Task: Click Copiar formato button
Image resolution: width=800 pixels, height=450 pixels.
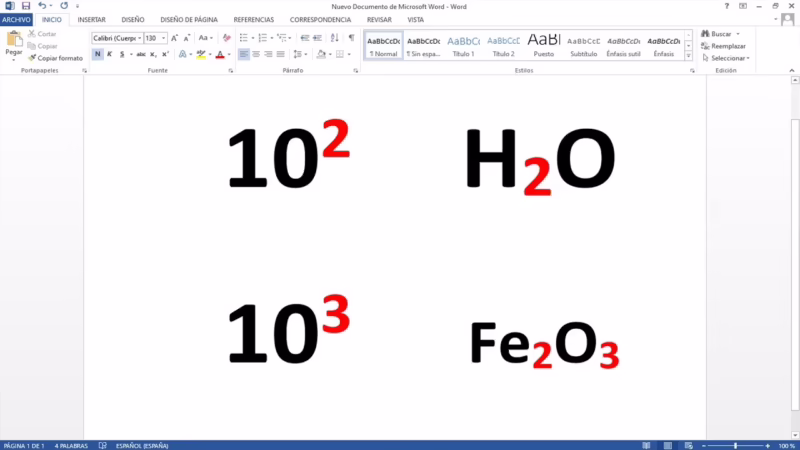Action: pyautogui.click(x=55, y=58)
